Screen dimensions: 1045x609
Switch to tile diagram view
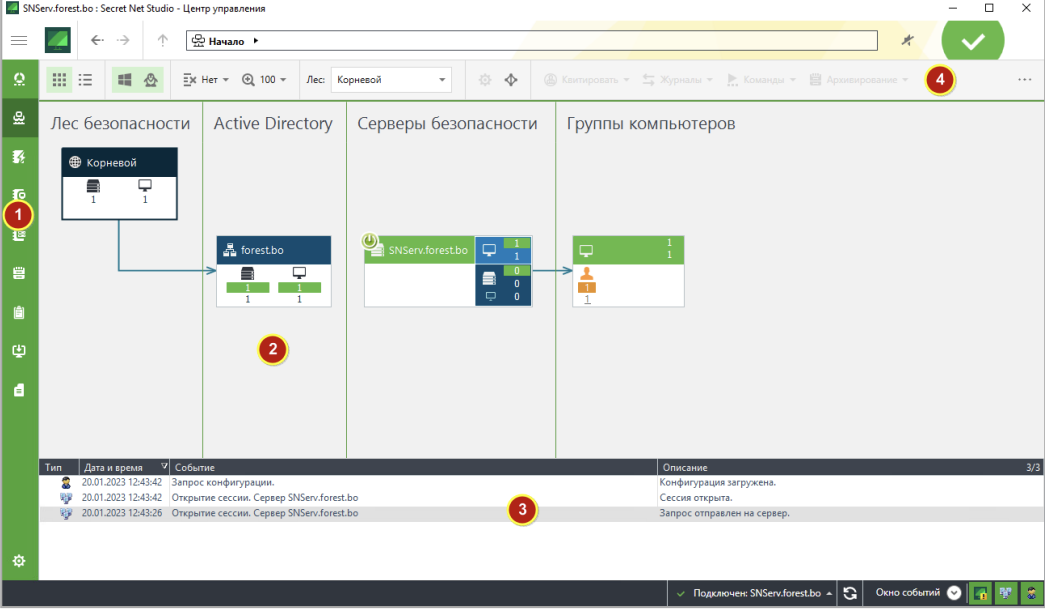click(59, 80)
